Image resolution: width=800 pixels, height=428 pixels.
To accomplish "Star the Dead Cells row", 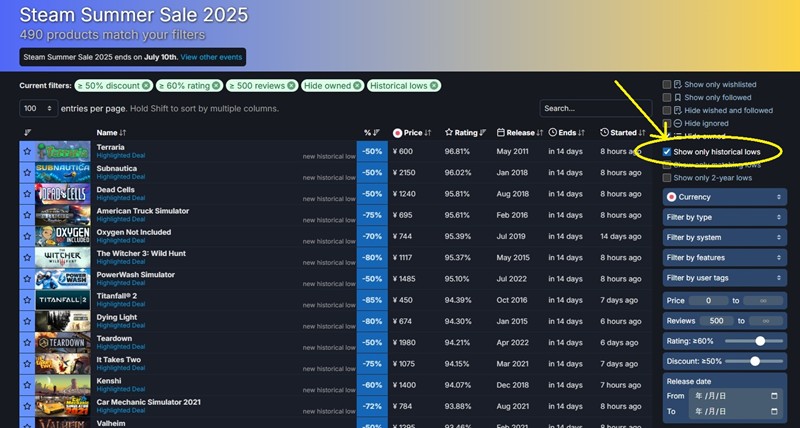I will [27, 194].
